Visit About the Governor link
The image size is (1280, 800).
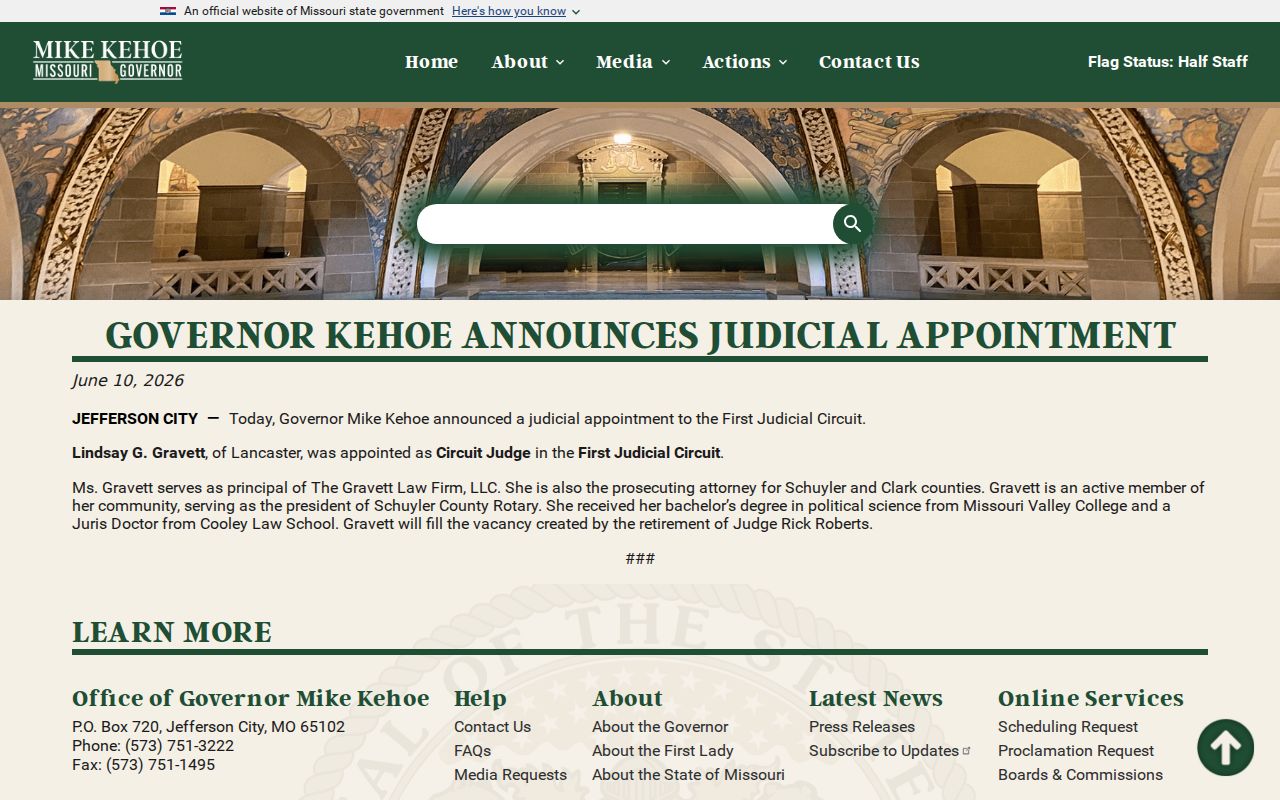660,727
